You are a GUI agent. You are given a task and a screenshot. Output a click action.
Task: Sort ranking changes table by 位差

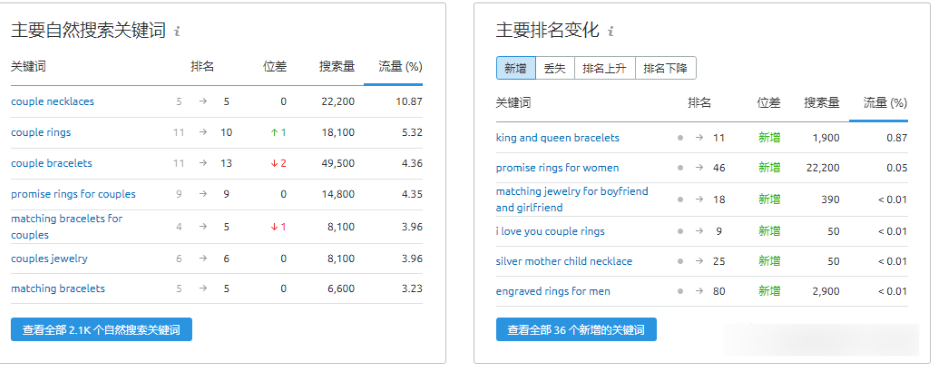tap(769, 103)
